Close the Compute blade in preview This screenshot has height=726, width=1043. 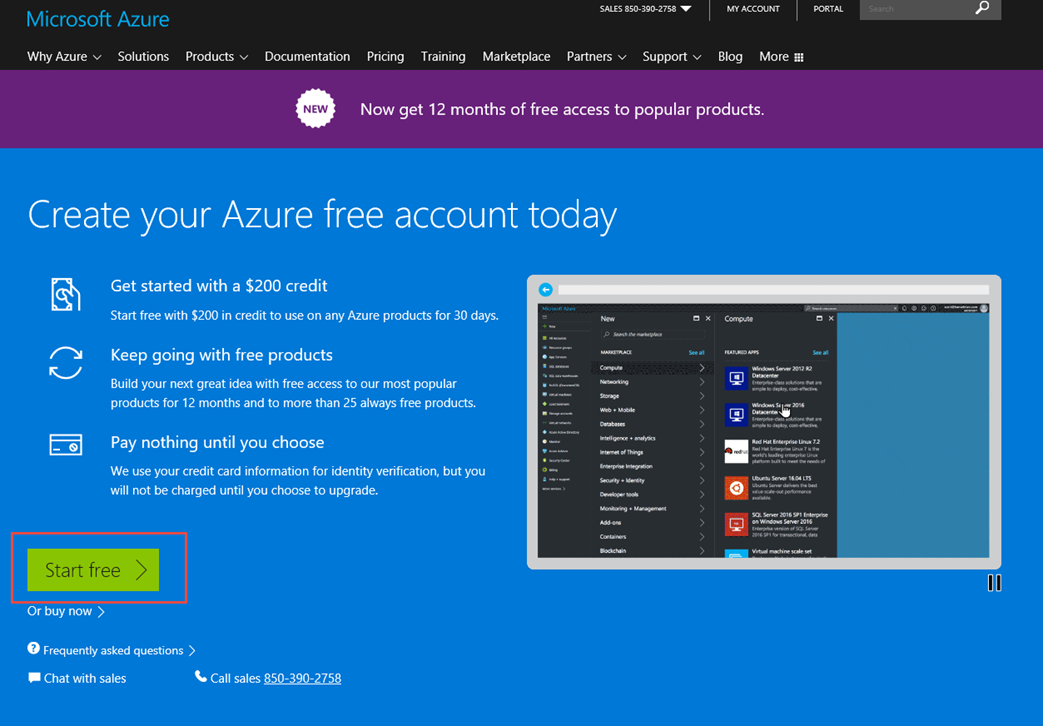pyautogui.click(x=831, y=319)
